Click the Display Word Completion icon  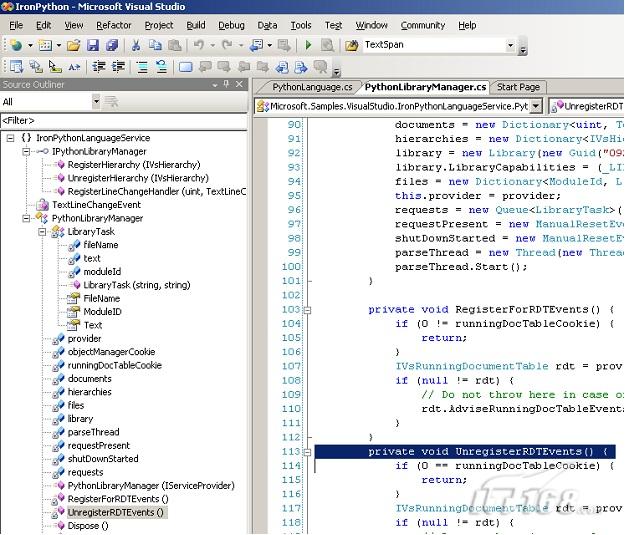(x=75, y=67)
